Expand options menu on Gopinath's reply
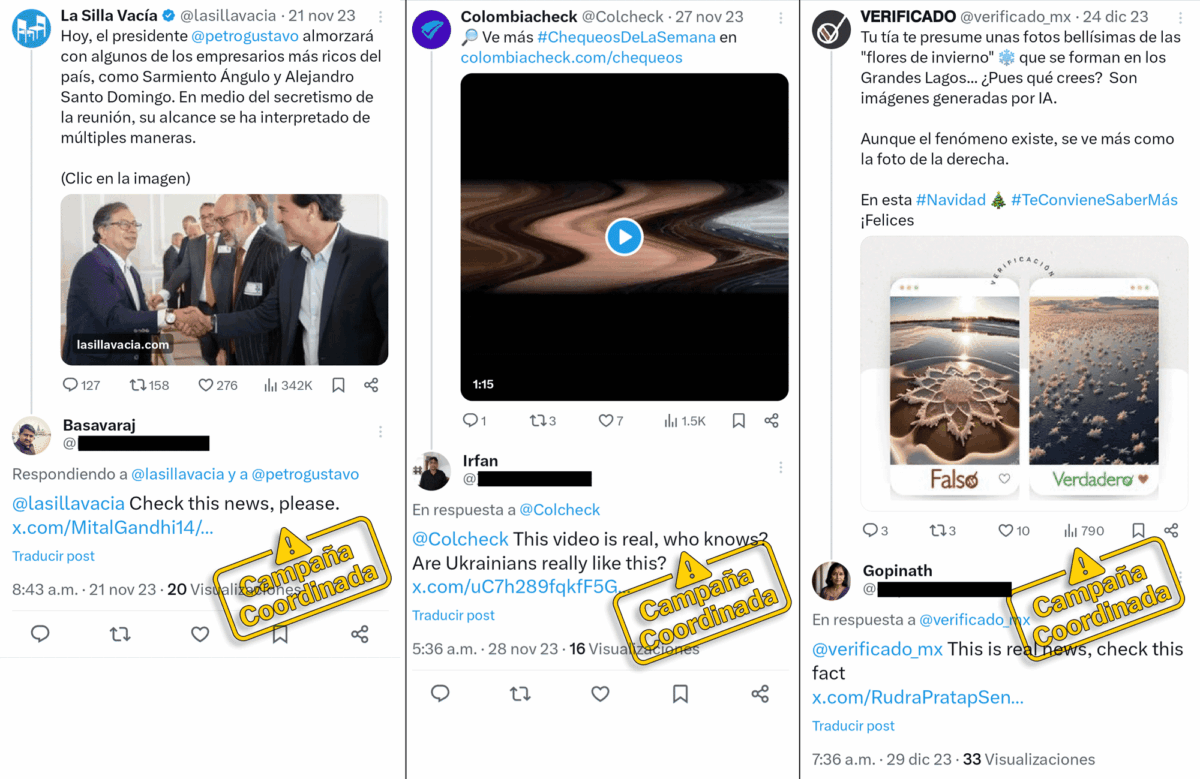The width and height of the screenshot is (1200, 779). pos(1180,577)
